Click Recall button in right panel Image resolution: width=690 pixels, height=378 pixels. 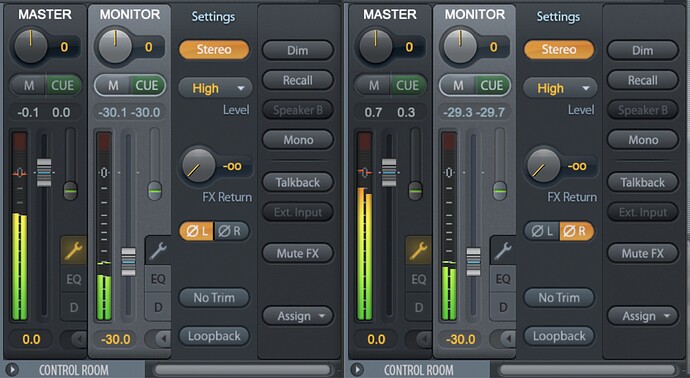(x=643, y=80)
